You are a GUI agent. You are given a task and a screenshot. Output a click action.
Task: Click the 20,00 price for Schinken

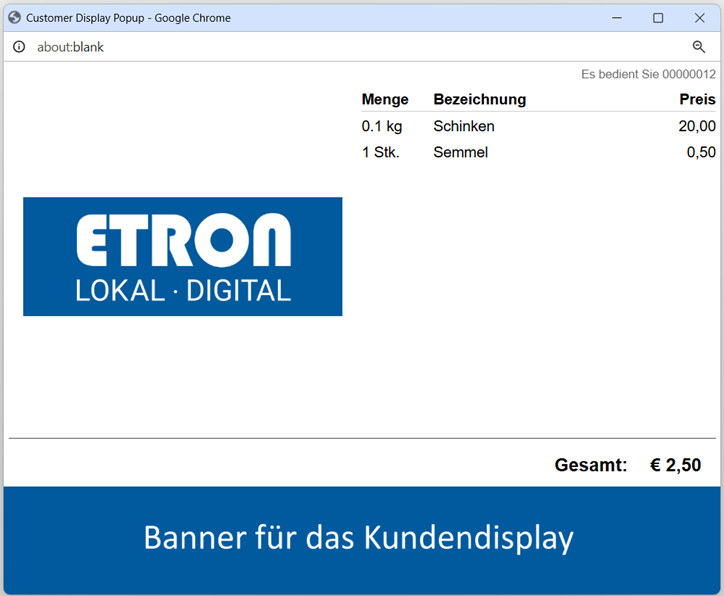tap(697, 126)
